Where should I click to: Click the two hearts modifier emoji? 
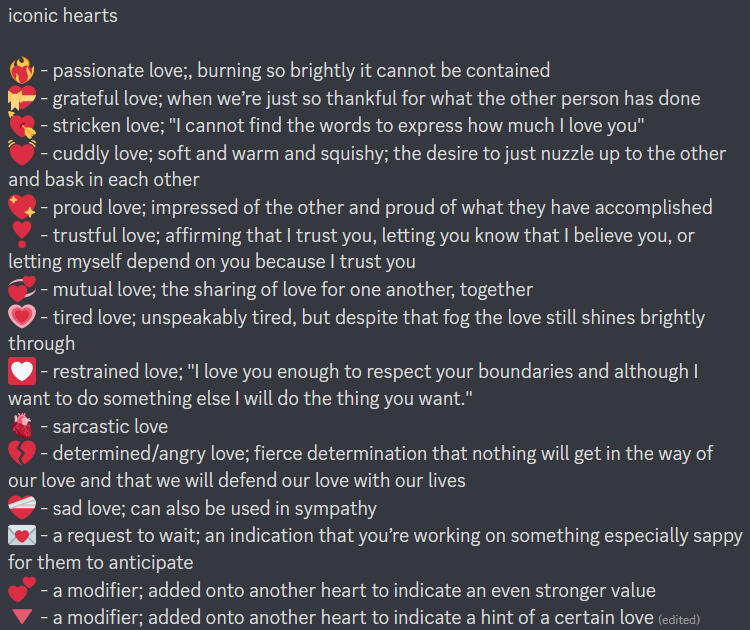pyautogui.click(x=22, y=590)
